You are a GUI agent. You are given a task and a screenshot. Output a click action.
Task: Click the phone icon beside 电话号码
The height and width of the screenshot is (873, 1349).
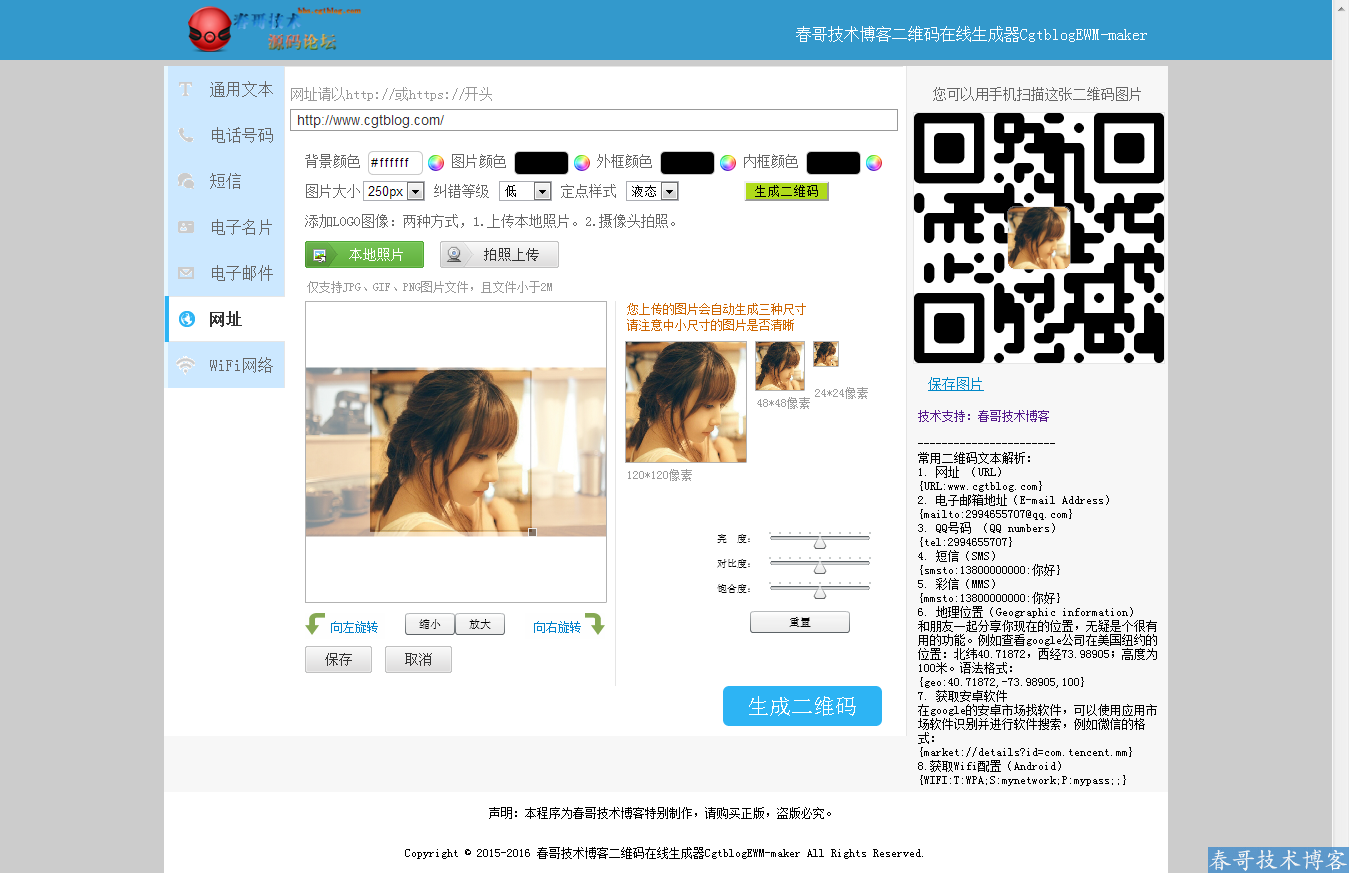point(186,135)
